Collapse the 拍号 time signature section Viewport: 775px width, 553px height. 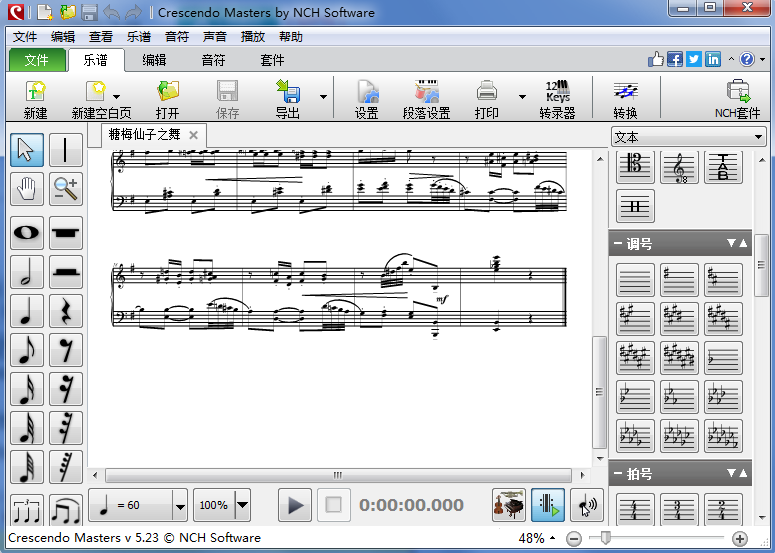(618, 473)
